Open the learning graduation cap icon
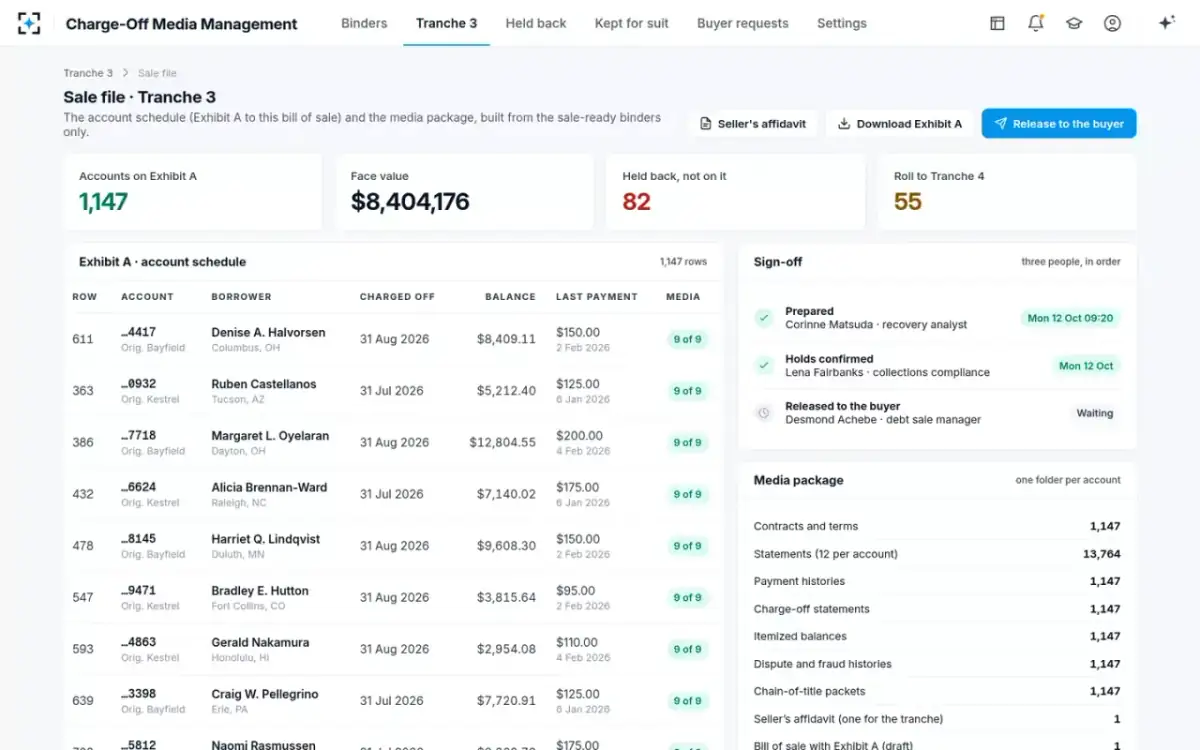This screenshot has width=1200, height=750. [1074, 23]
